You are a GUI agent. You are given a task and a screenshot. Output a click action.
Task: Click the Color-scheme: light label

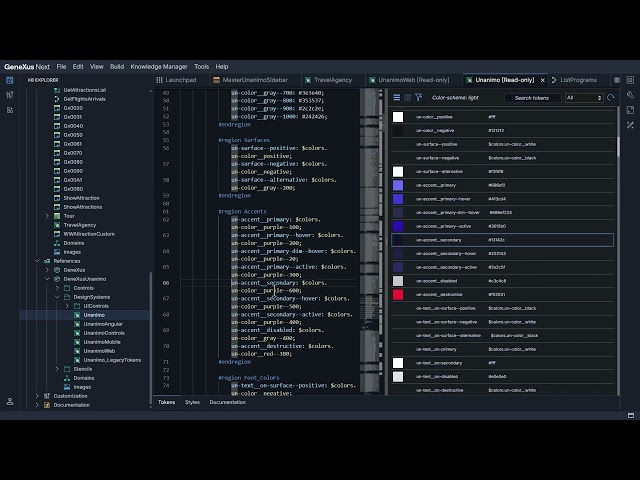pos(455,98)
